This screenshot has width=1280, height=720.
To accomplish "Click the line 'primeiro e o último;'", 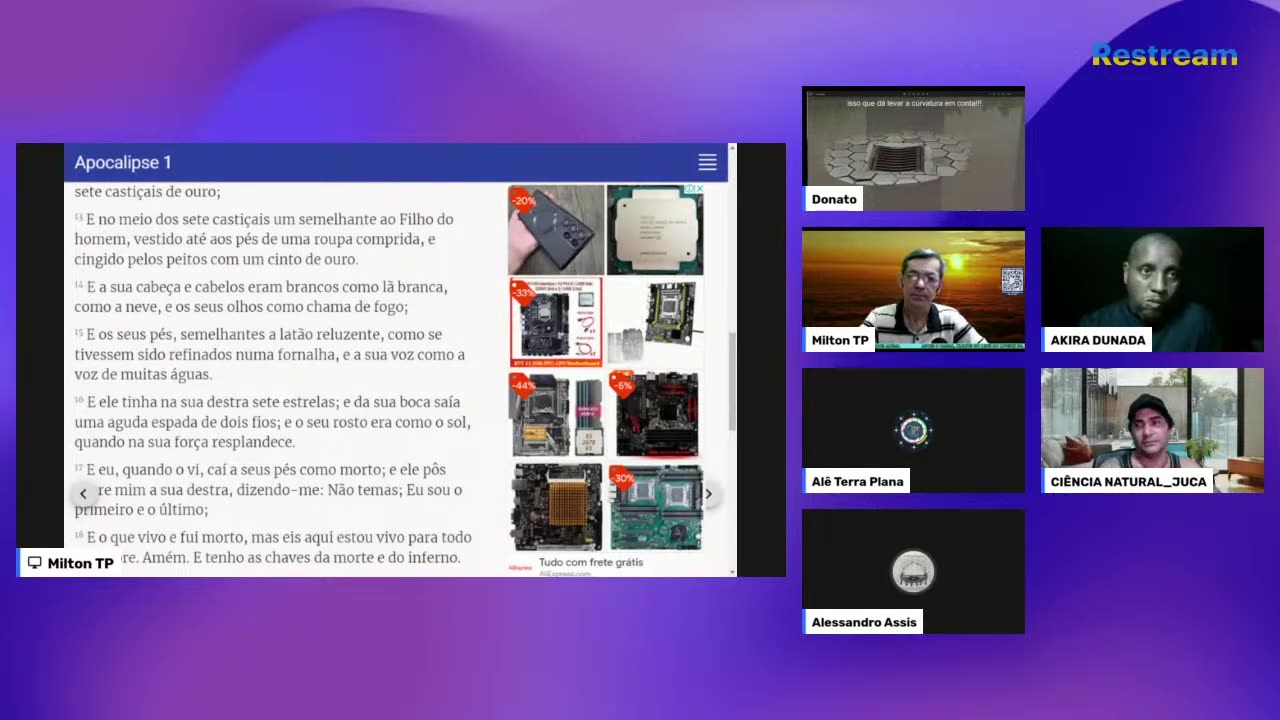I will [141, 510].
